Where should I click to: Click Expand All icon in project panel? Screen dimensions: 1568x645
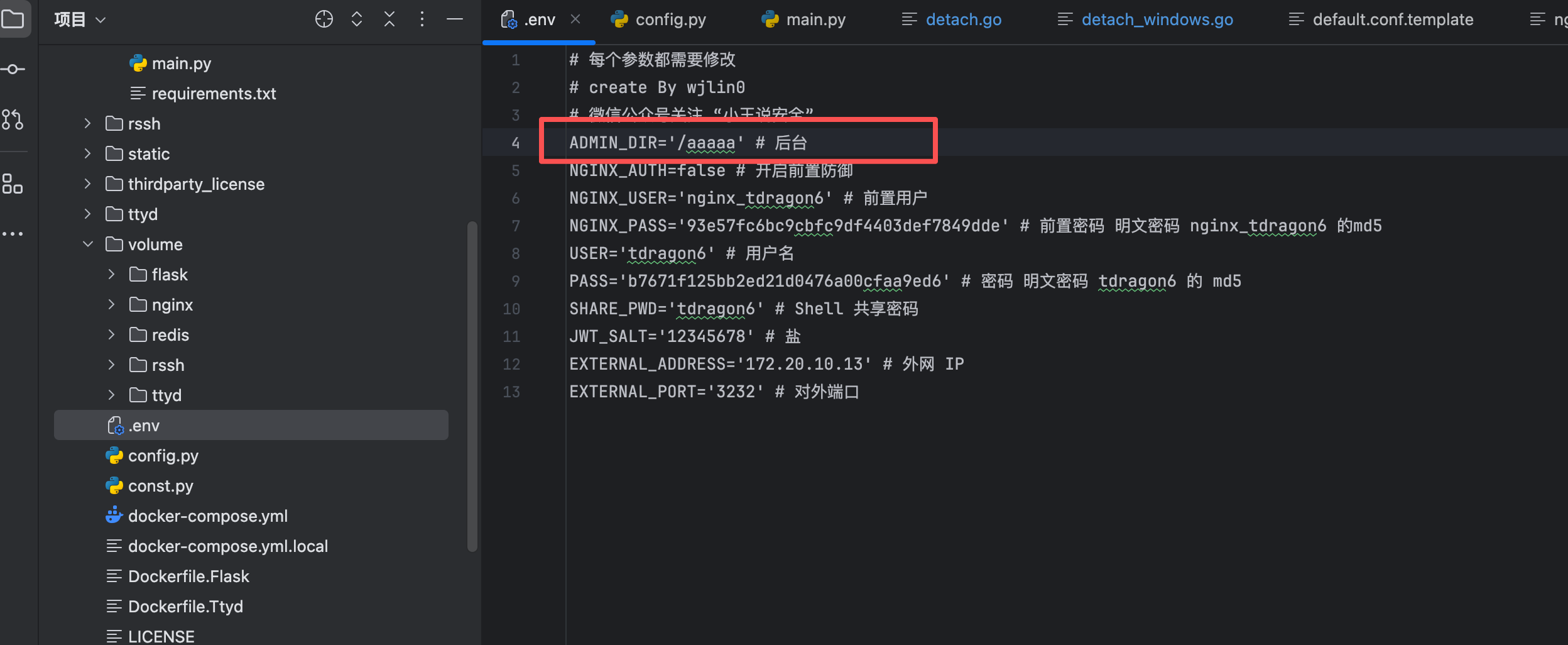pos(357,19)
